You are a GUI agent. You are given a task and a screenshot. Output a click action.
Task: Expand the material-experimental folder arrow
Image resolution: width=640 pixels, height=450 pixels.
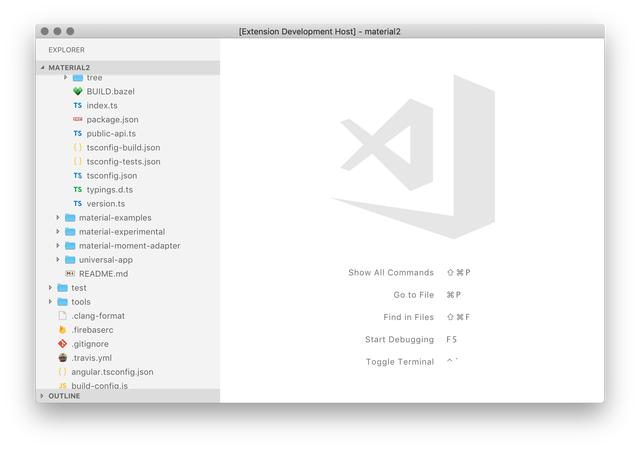[58, 232]
